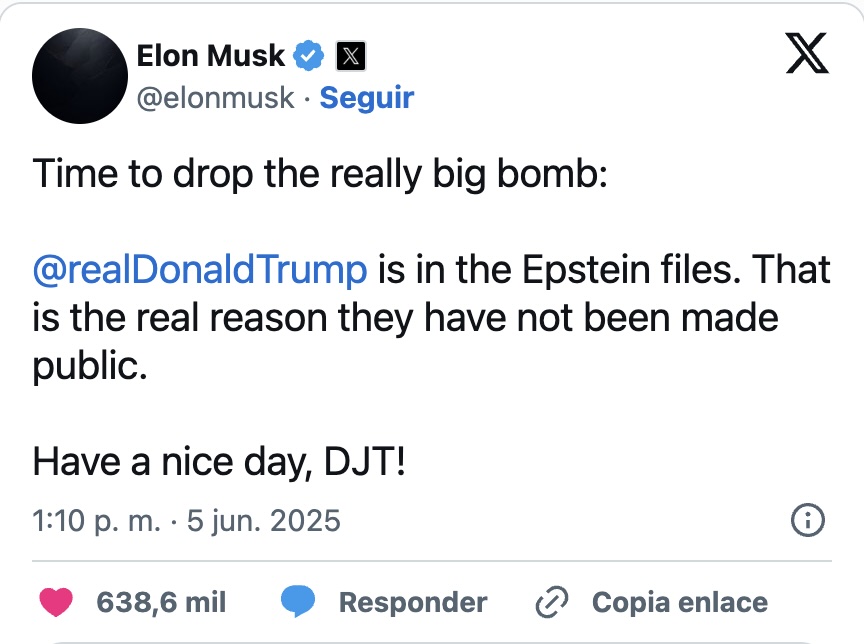This screenshot has width=864, height=644.
Task: Click the Copia enlace text
Action: (679, 602)
